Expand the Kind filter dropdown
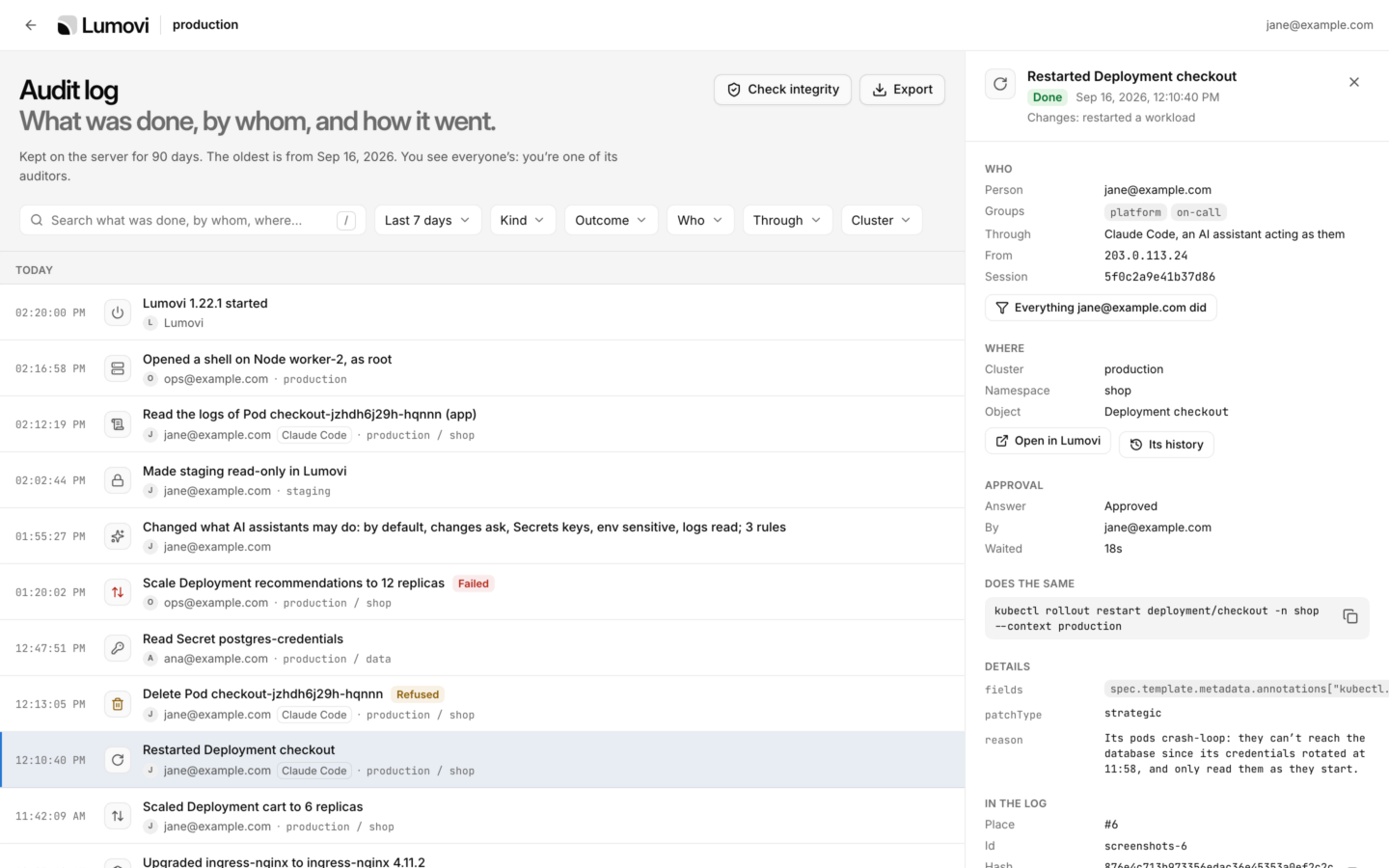1389x868 pixels. (523, 220)
